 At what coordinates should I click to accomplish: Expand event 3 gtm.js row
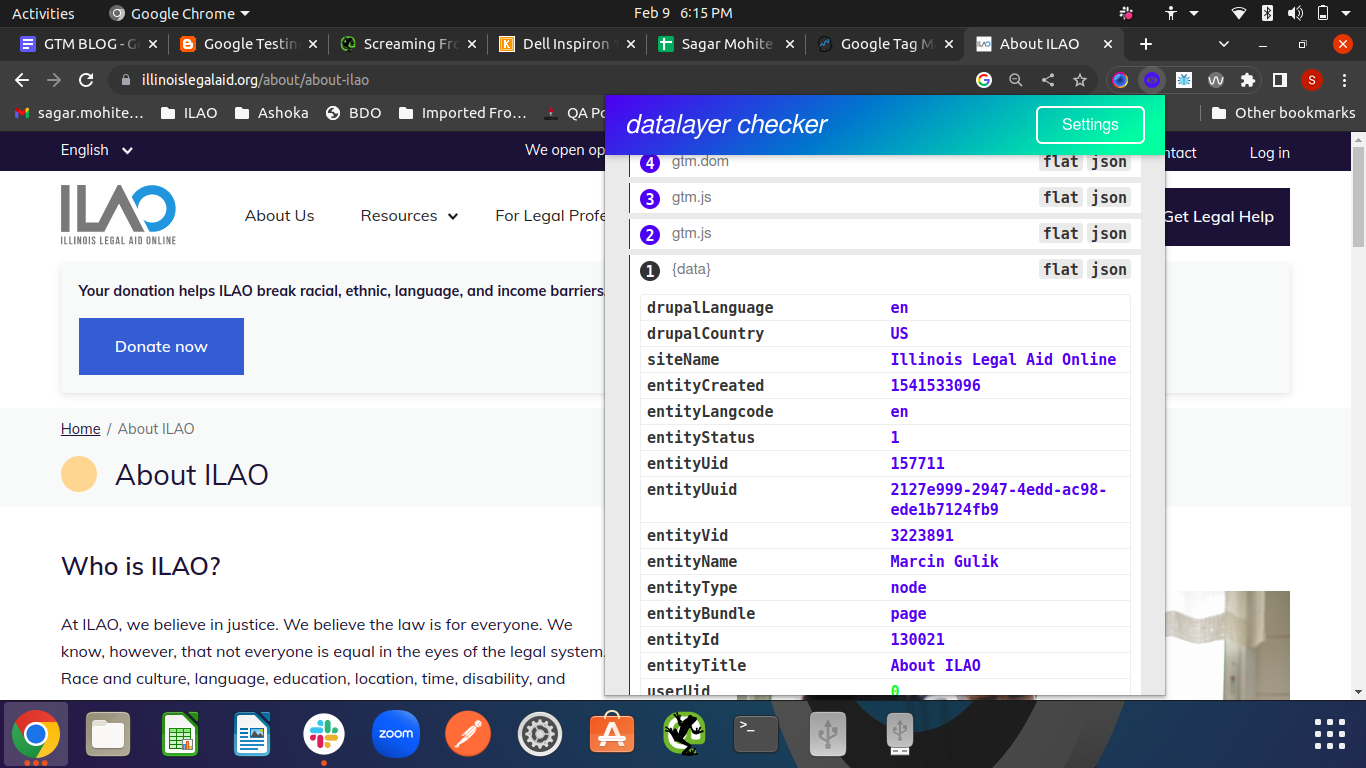[885, 198]
